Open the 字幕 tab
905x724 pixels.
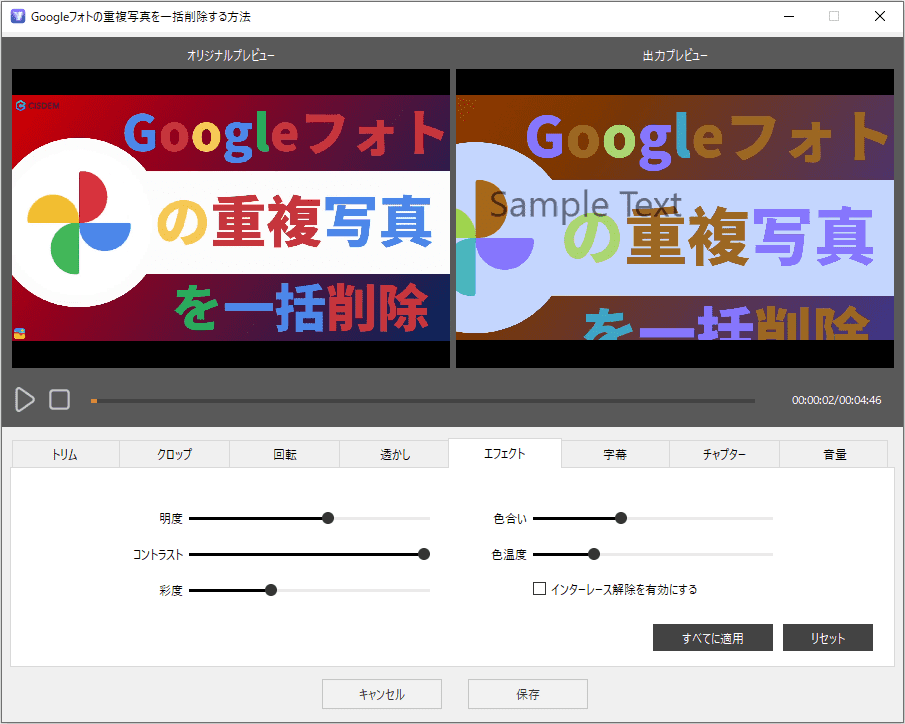click(615, 454)
